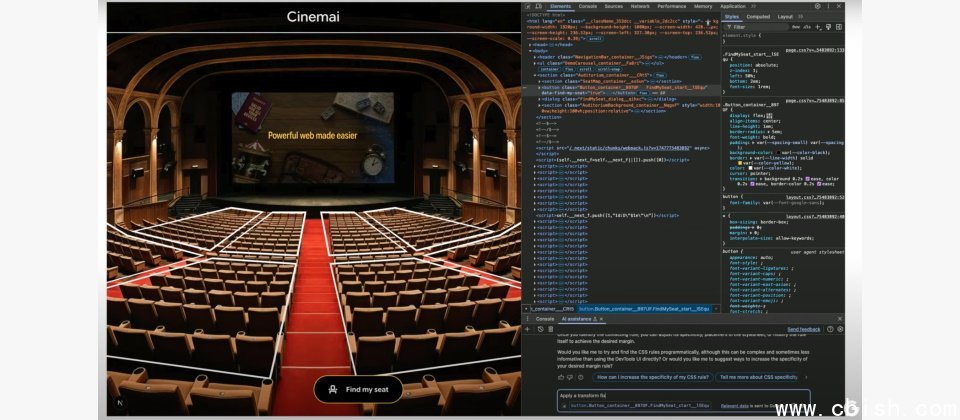
Task: Click Send feedback link
Action: (804, 329)
